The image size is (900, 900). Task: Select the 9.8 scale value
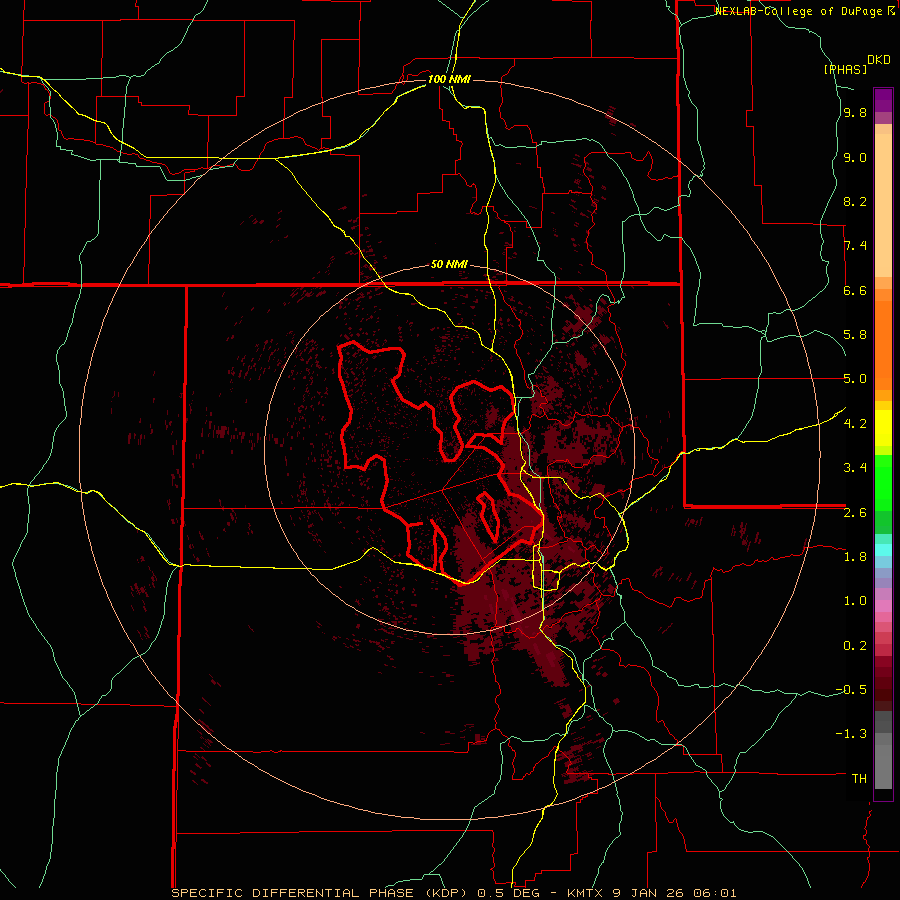tap(855, 113)
